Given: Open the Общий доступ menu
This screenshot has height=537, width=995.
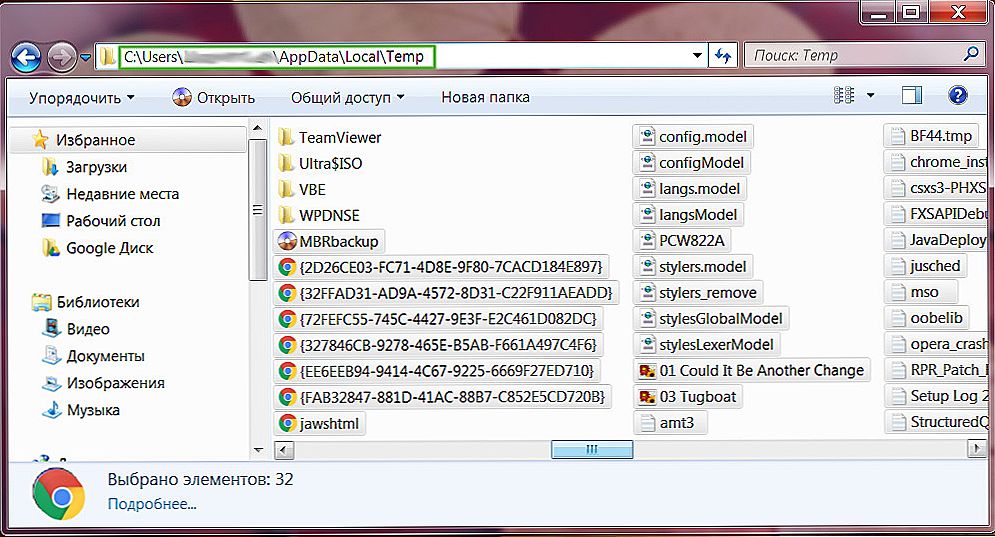Looking at the screenshot, I should coord(347,98).
